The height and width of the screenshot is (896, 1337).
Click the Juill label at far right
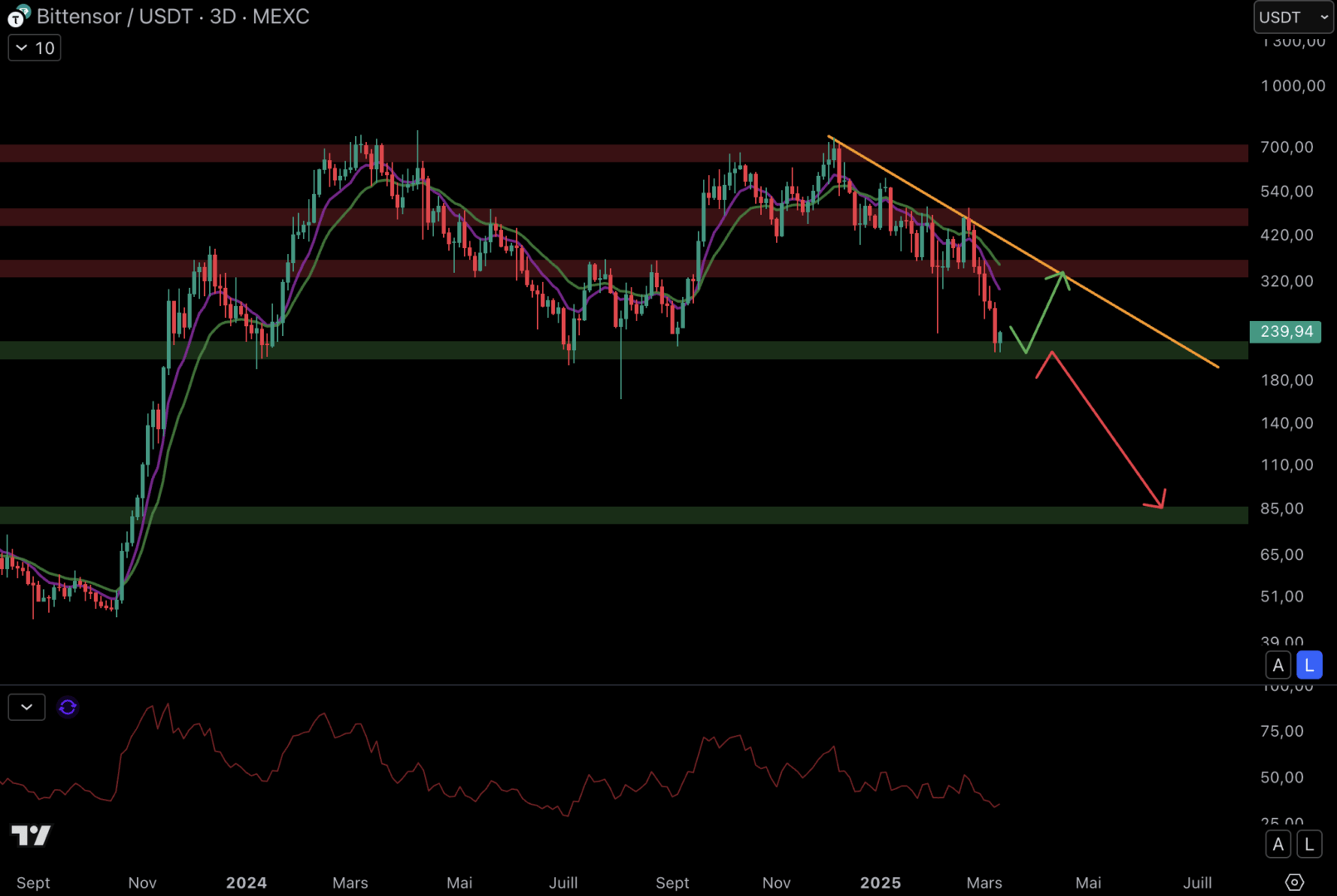(x=1198, y=883)
